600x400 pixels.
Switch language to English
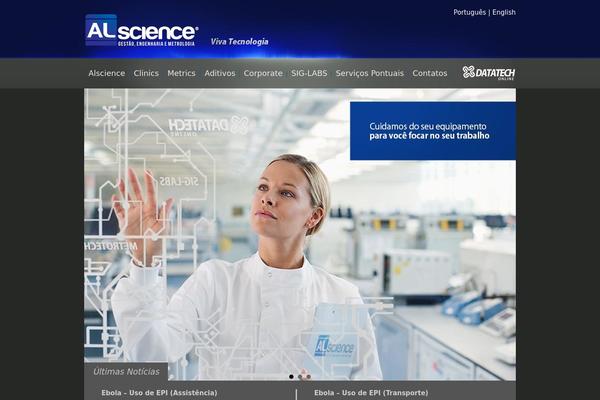(504, 12)
